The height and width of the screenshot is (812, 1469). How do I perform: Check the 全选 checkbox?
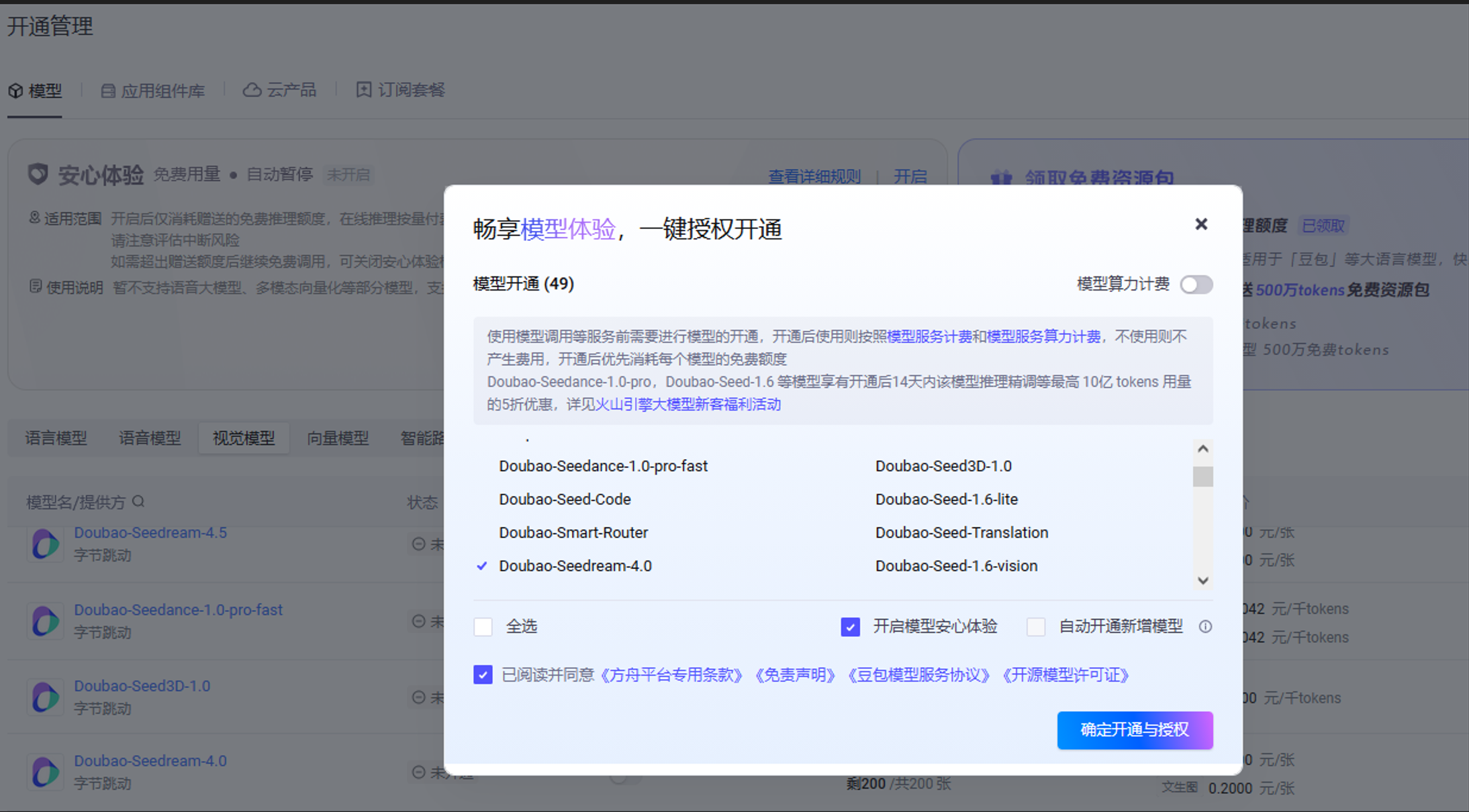click(x=483, y=627)
